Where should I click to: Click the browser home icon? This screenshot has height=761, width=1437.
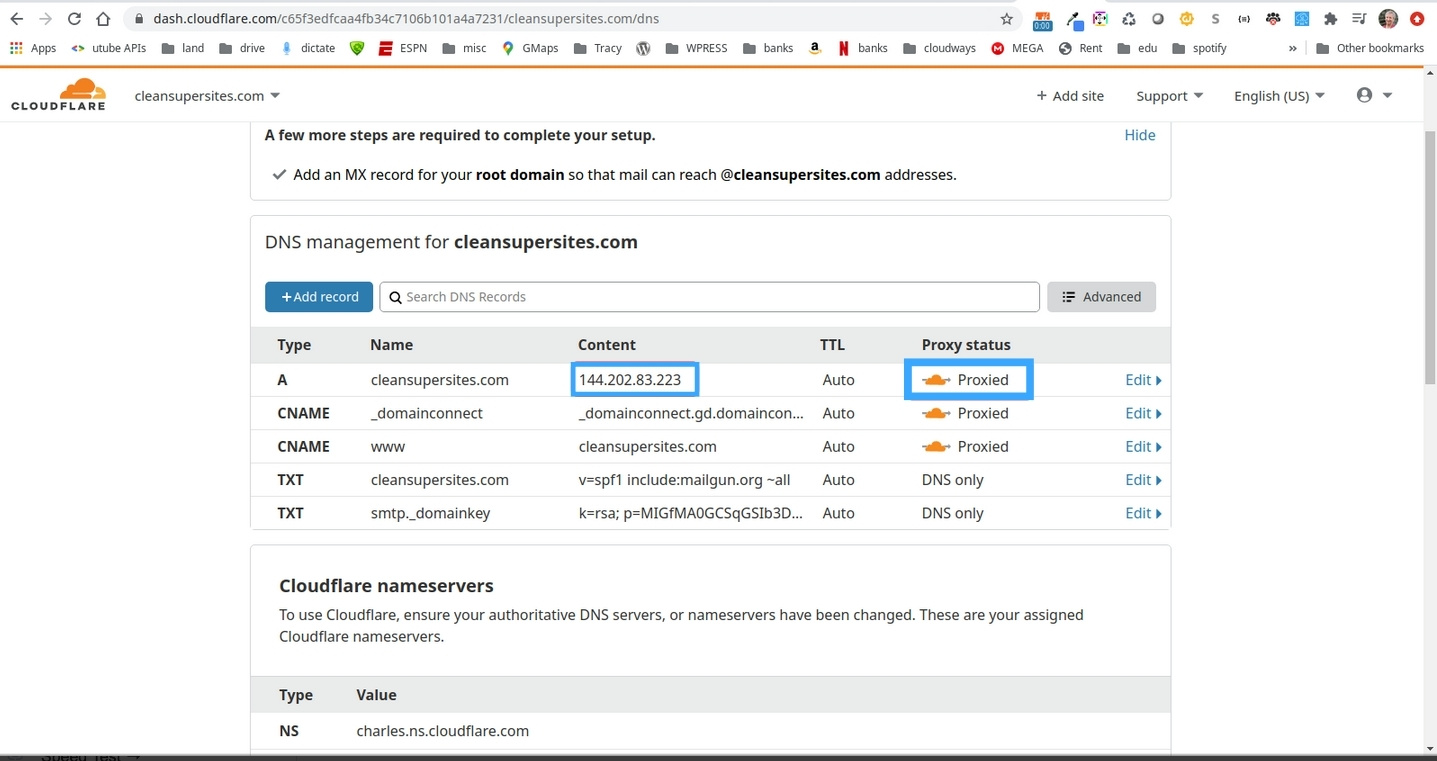pos(103,19)
